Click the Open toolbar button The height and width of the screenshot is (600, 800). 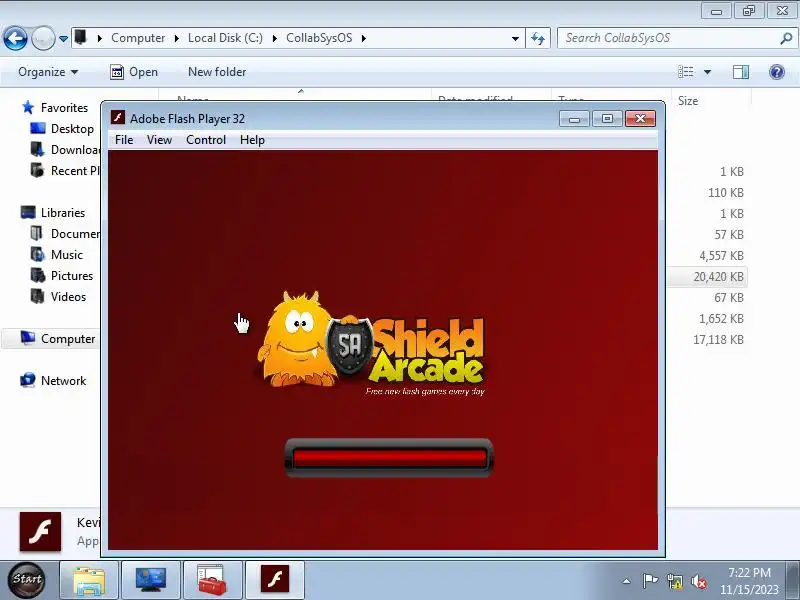pyautogui.click(x=134, y=72)
